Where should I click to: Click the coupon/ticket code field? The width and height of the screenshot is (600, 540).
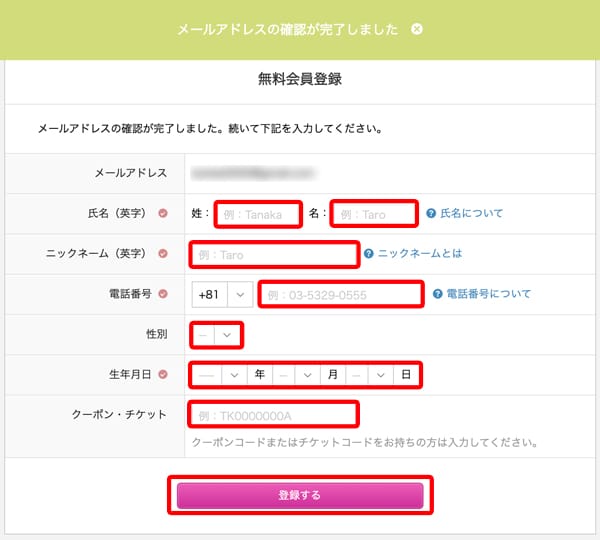[x=272, y=414]
